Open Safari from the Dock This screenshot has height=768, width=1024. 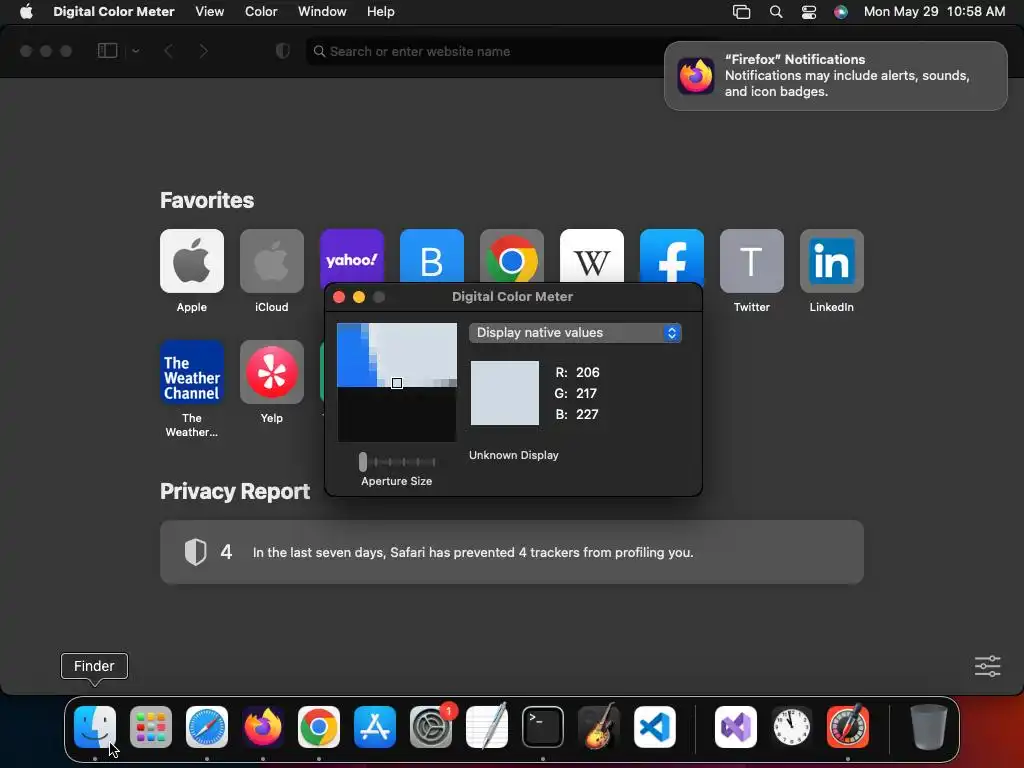click(x=207, y=727)
